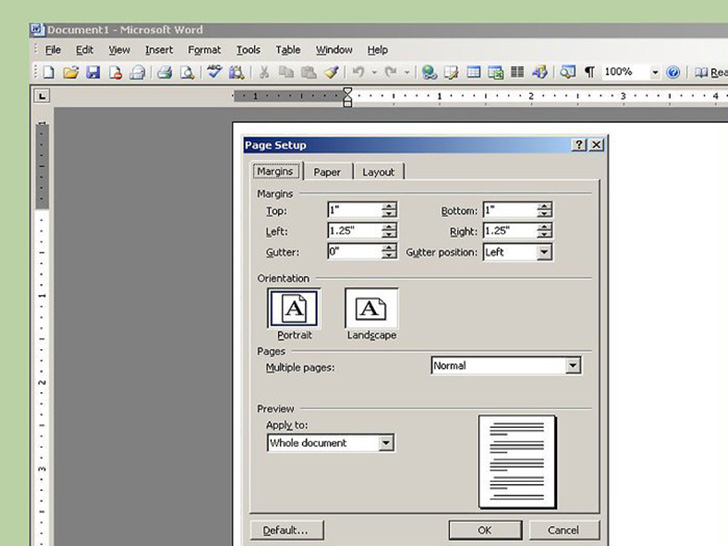Toggle Show/Hide paragraph marks button
Viewport: 728px width, 546px height.
coord(589,72)
